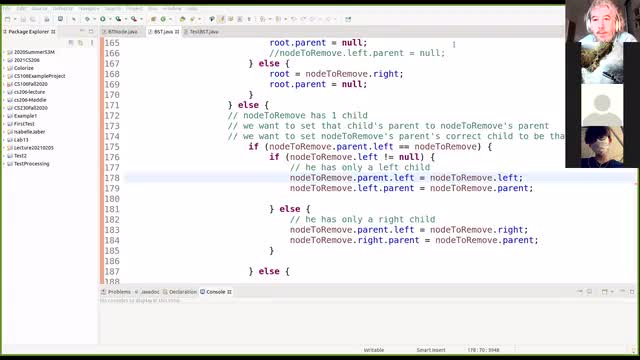Open the Open Console dropdown arrow
Viewport: 640px width, 360px height.
point(612,292)
